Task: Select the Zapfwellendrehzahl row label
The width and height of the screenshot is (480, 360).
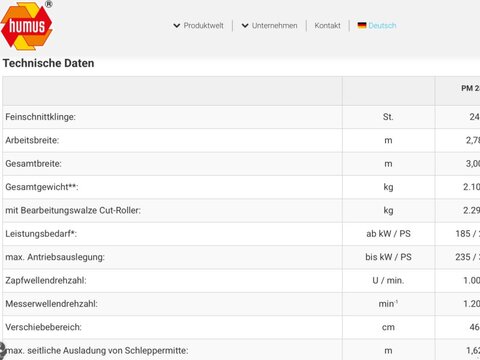Action: click(x=46, y=280)
